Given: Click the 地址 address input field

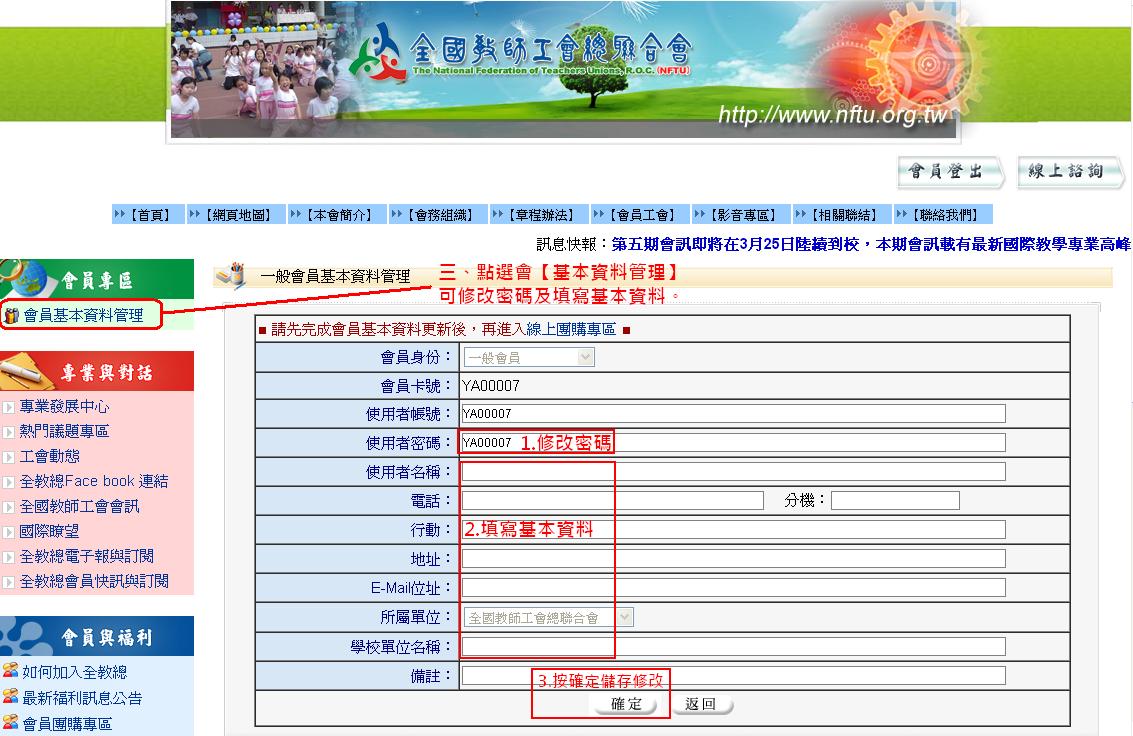Looking at the screenshot, I should tap(733, 558).
